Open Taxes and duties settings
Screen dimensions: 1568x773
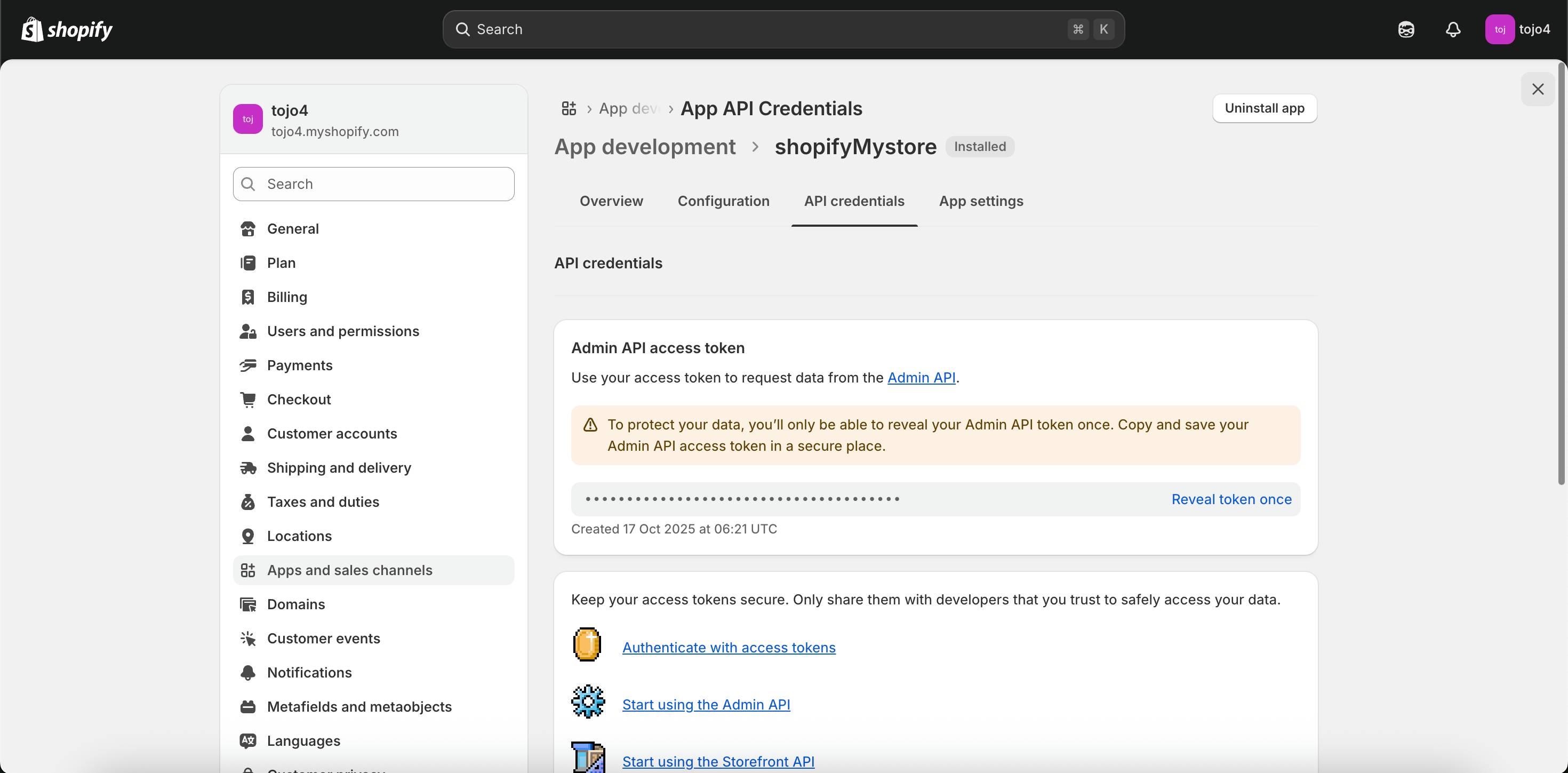[323, 501]
